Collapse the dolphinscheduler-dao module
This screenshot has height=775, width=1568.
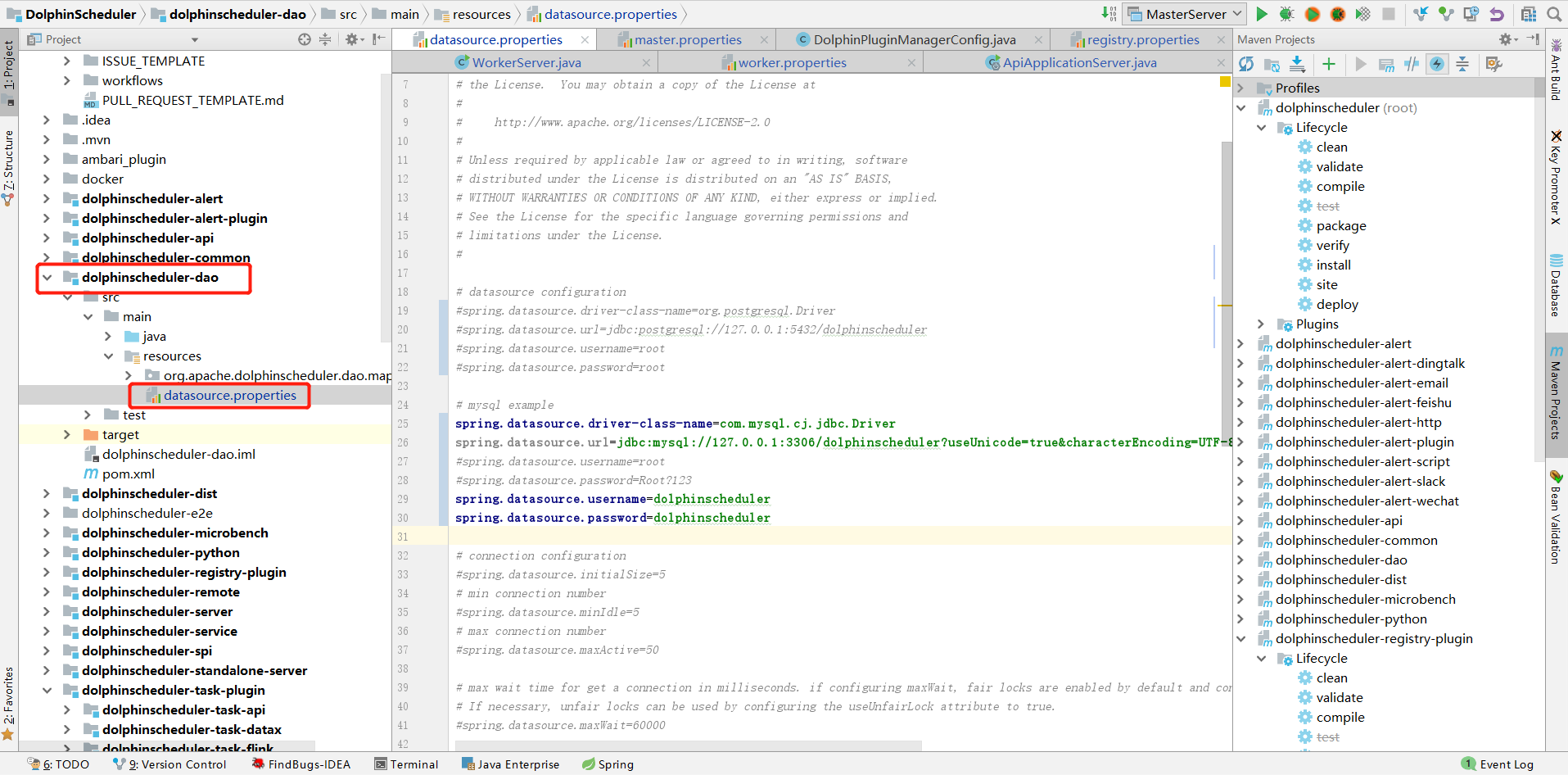click(47, 277)
